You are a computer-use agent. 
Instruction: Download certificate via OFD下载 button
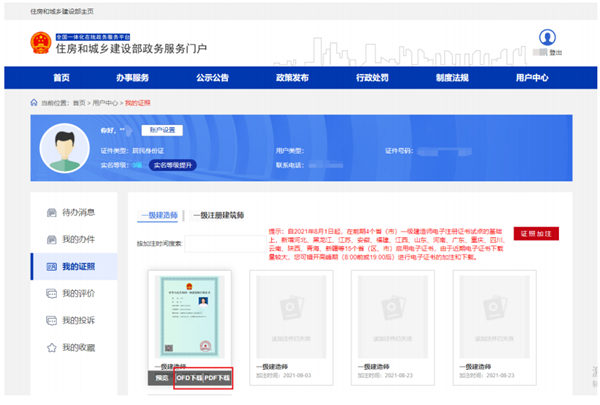(x=188, y=379)
